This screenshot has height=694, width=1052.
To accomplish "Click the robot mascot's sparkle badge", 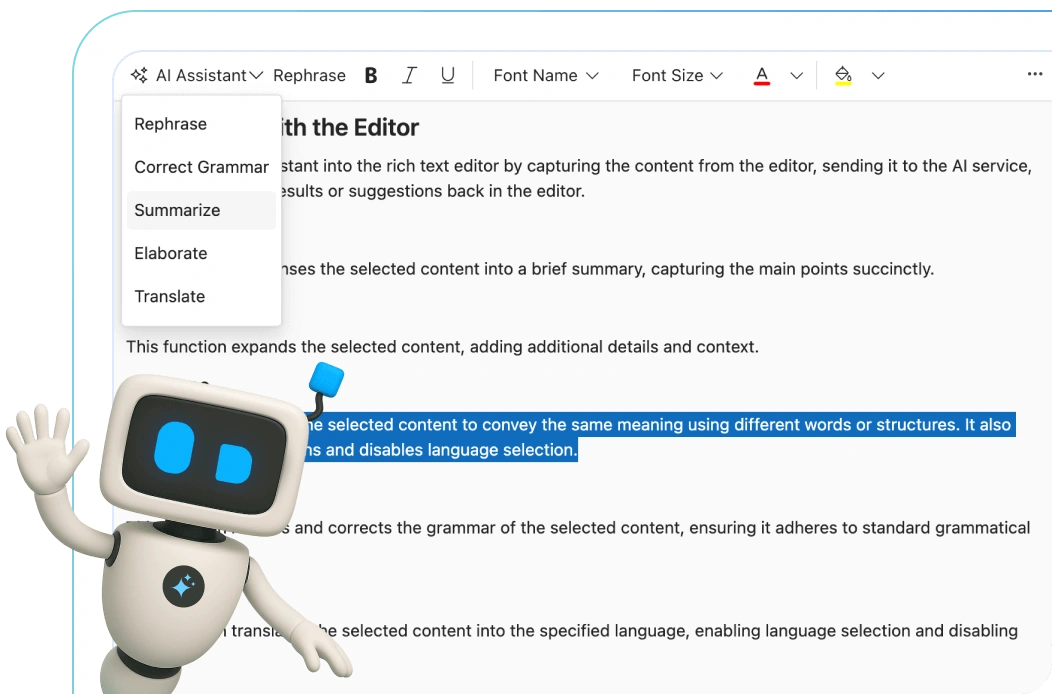I will click(x=181, y=586).
